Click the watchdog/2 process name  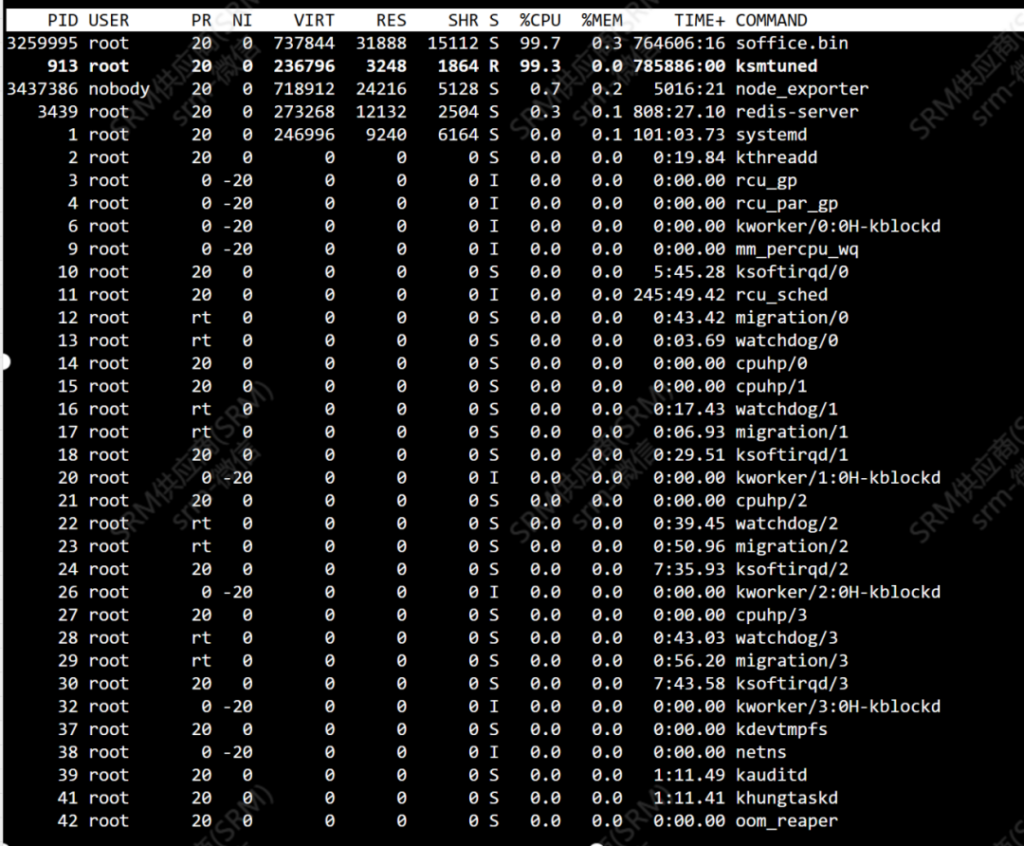click(787, 523)
